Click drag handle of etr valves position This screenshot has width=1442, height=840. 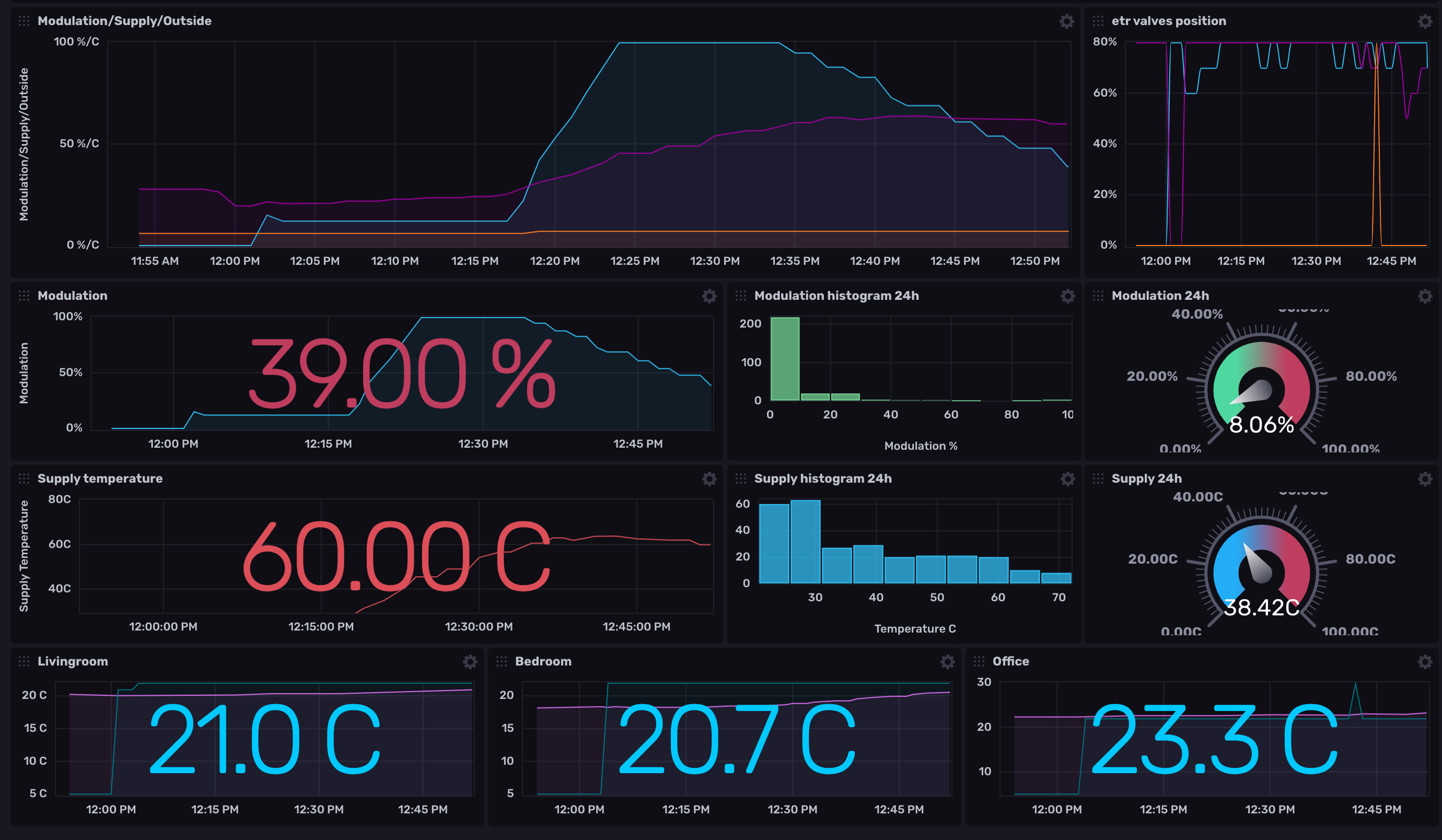pyautogui.click(x=1098, y=21)
